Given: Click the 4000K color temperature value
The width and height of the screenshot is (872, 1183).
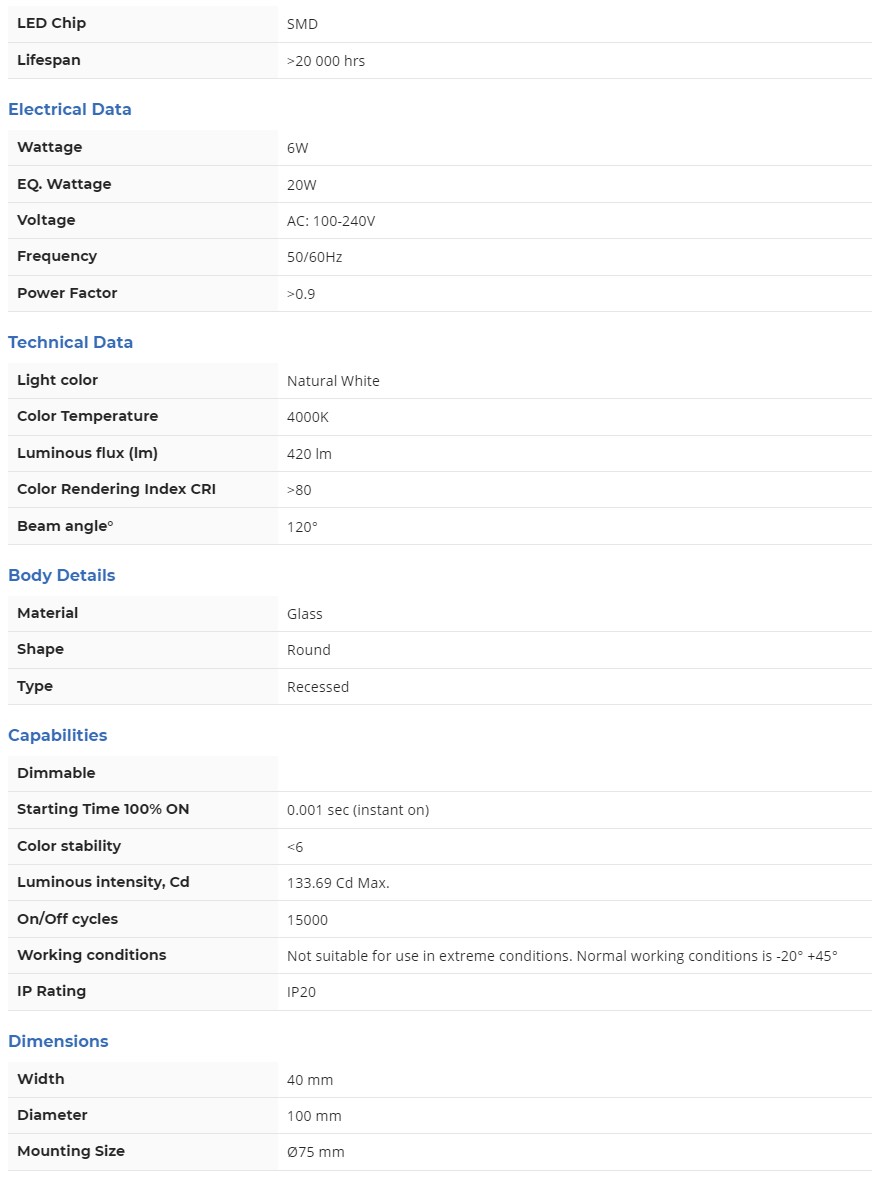Looking at the screenshot, I should pyautogui.click(x=308, y=417).
